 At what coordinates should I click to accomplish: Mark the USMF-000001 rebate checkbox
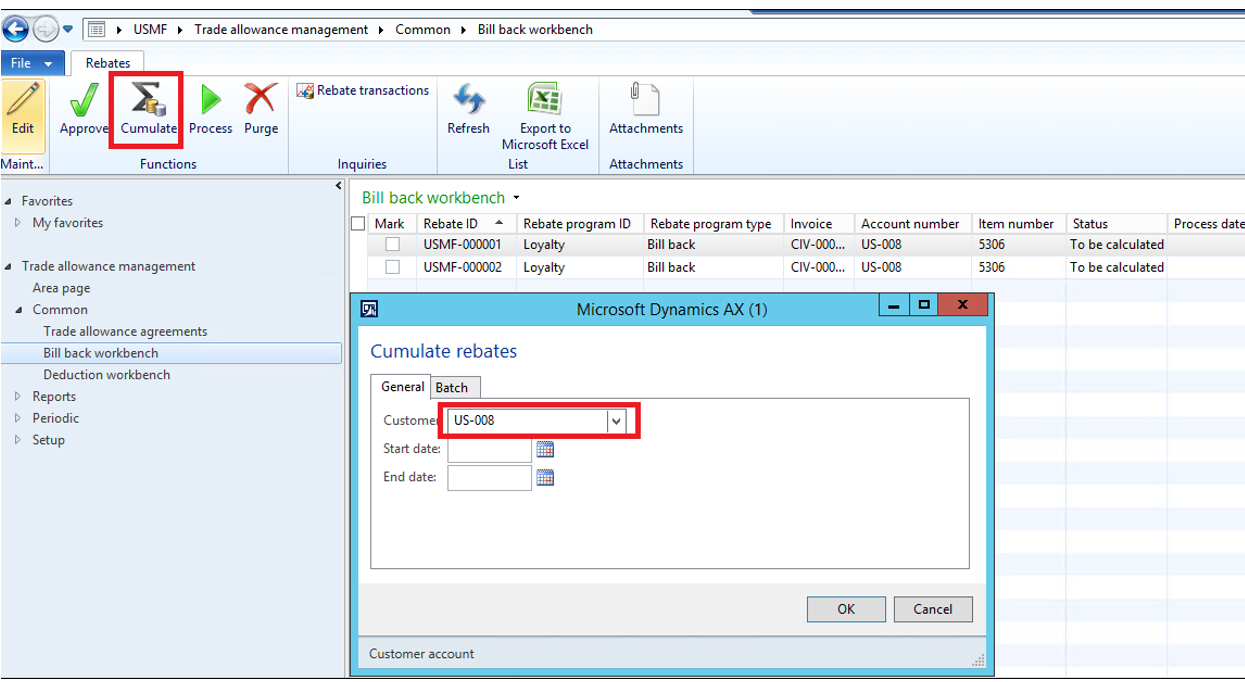pos(393,245)
